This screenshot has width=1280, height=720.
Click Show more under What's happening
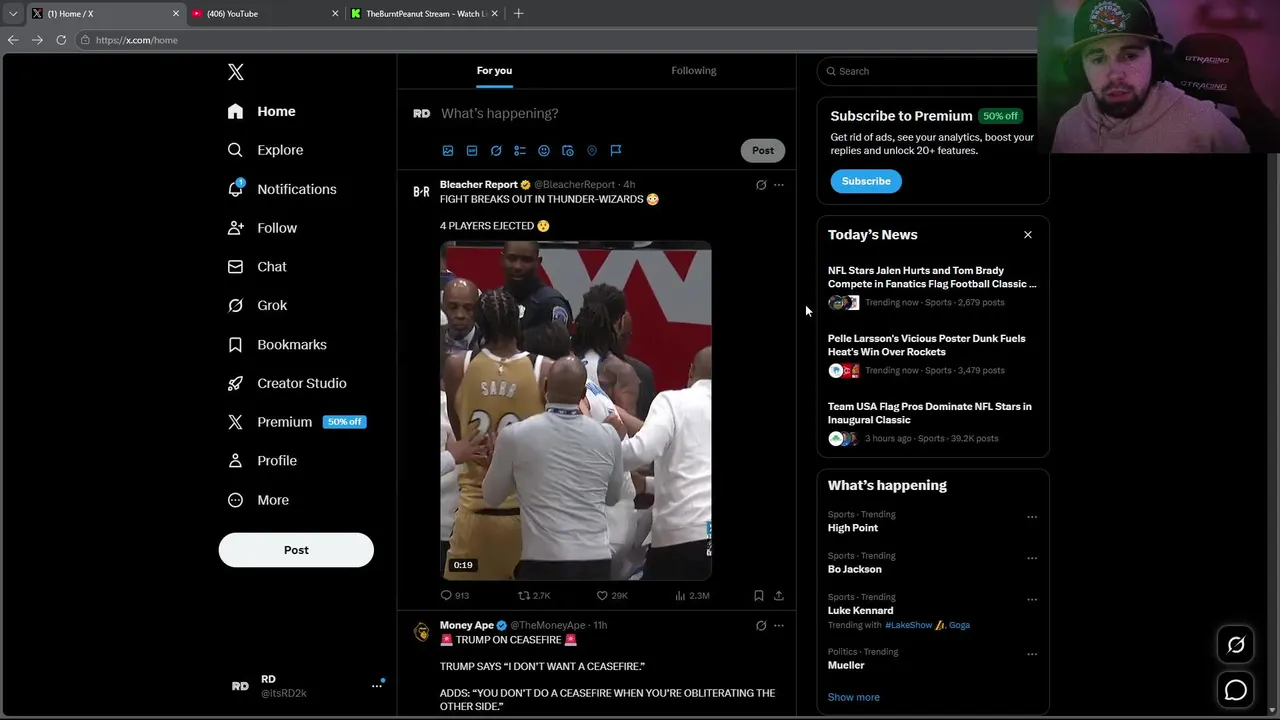click(854, 697)
